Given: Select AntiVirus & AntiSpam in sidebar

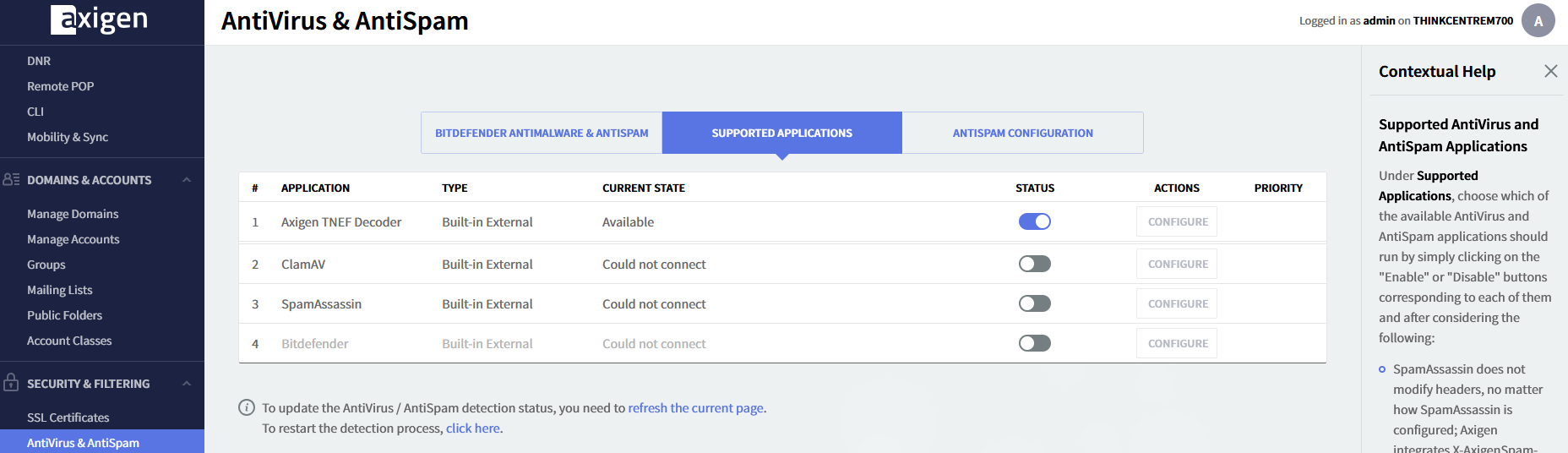Looking at the screenshot, I should 102,442.
